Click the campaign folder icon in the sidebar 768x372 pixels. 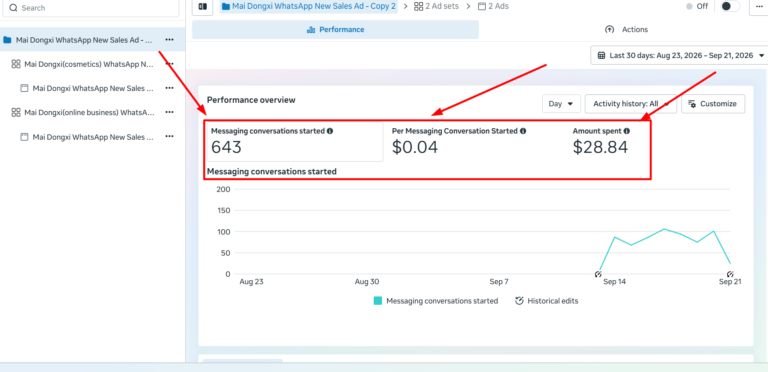[x=7, y=40]
